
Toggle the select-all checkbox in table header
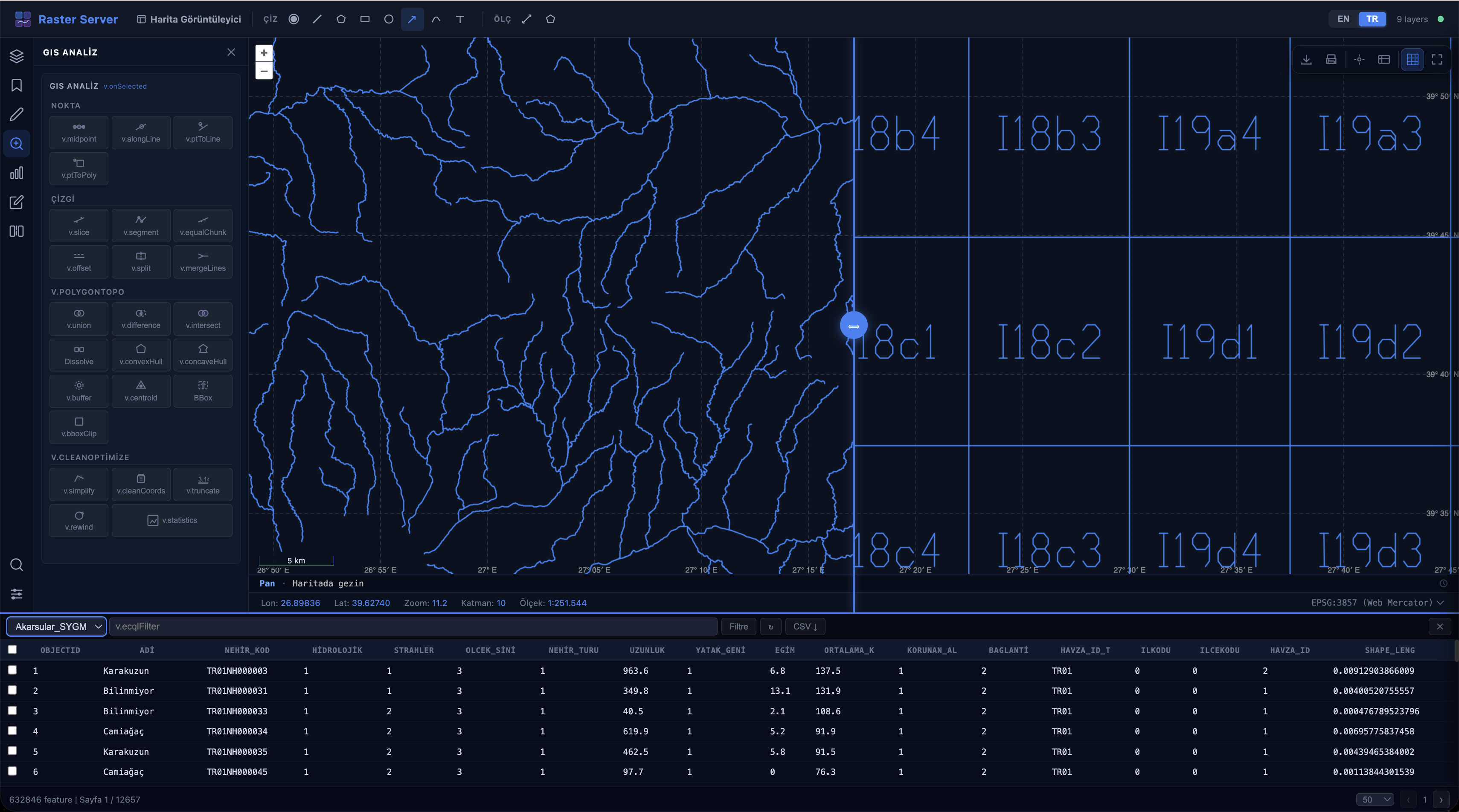tap(12, 650)
